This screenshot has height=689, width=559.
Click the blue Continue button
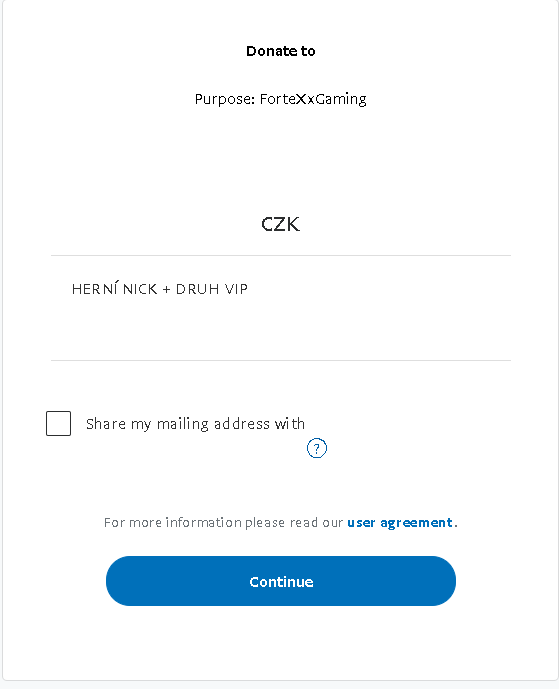(281, 581)
